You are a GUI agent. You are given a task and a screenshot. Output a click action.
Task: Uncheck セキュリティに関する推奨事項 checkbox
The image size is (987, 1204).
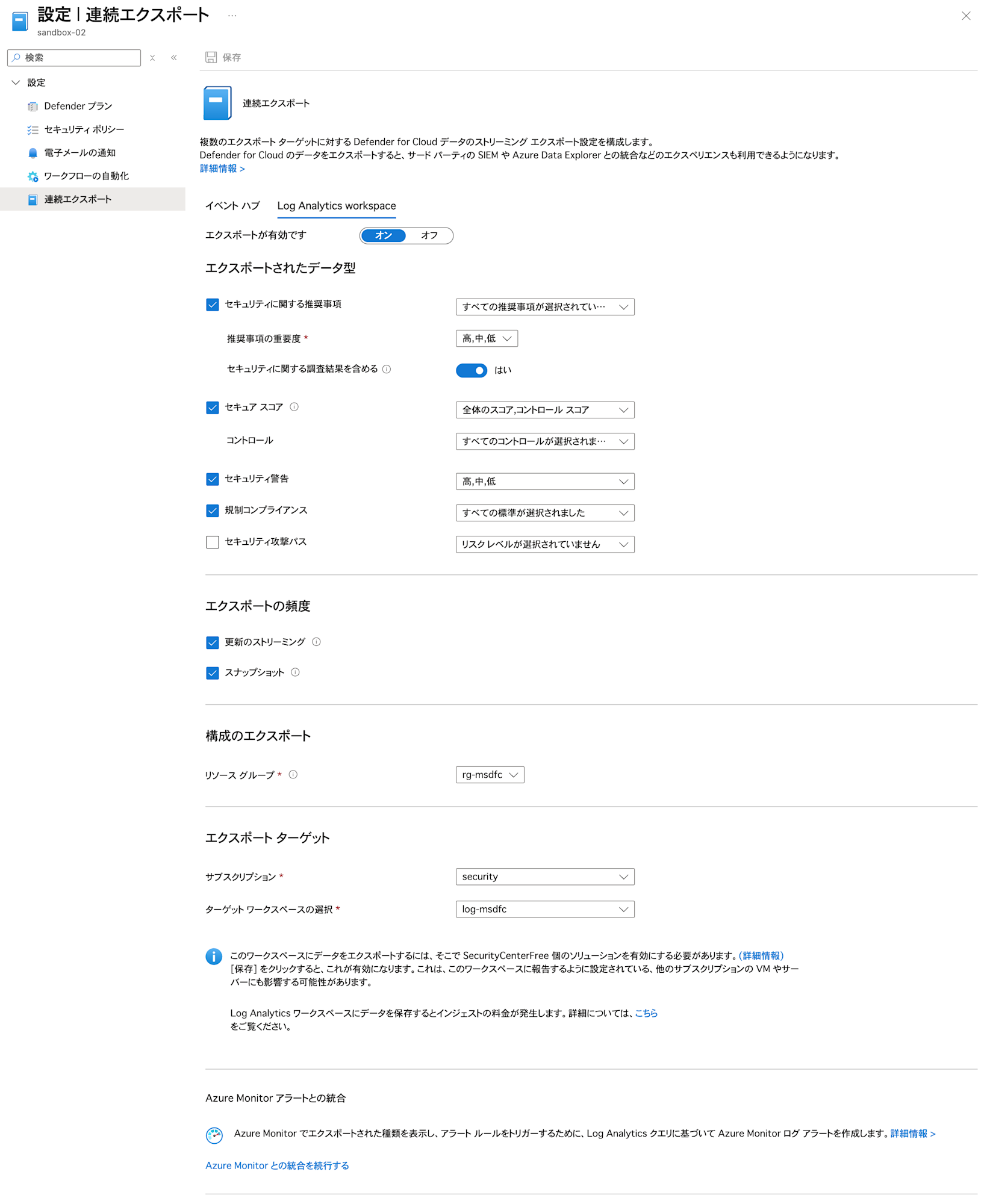point(213,305)
